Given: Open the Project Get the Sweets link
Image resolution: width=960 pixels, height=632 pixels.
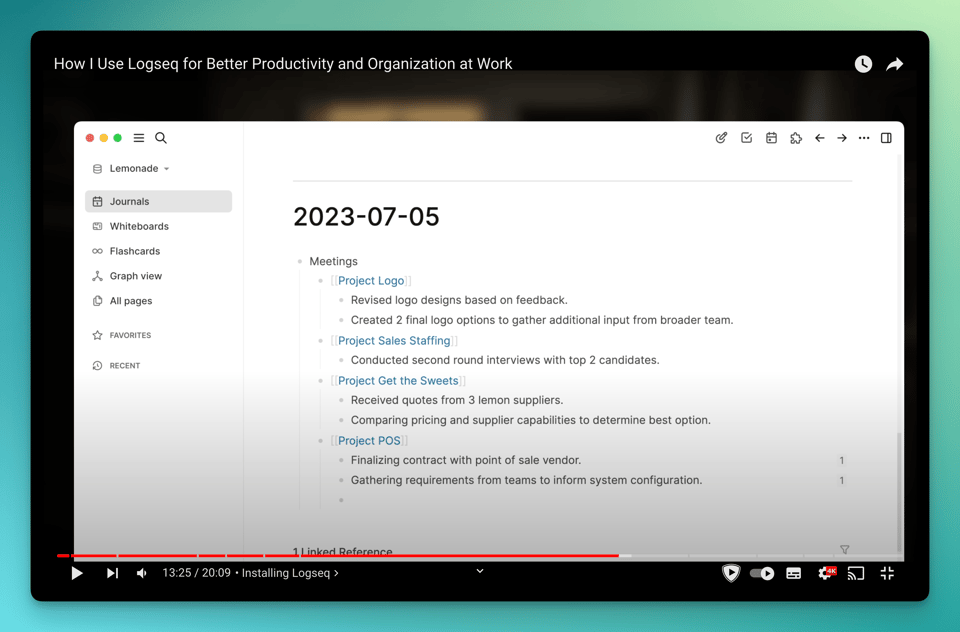Looking at the screenshot, I should [398, 381].
